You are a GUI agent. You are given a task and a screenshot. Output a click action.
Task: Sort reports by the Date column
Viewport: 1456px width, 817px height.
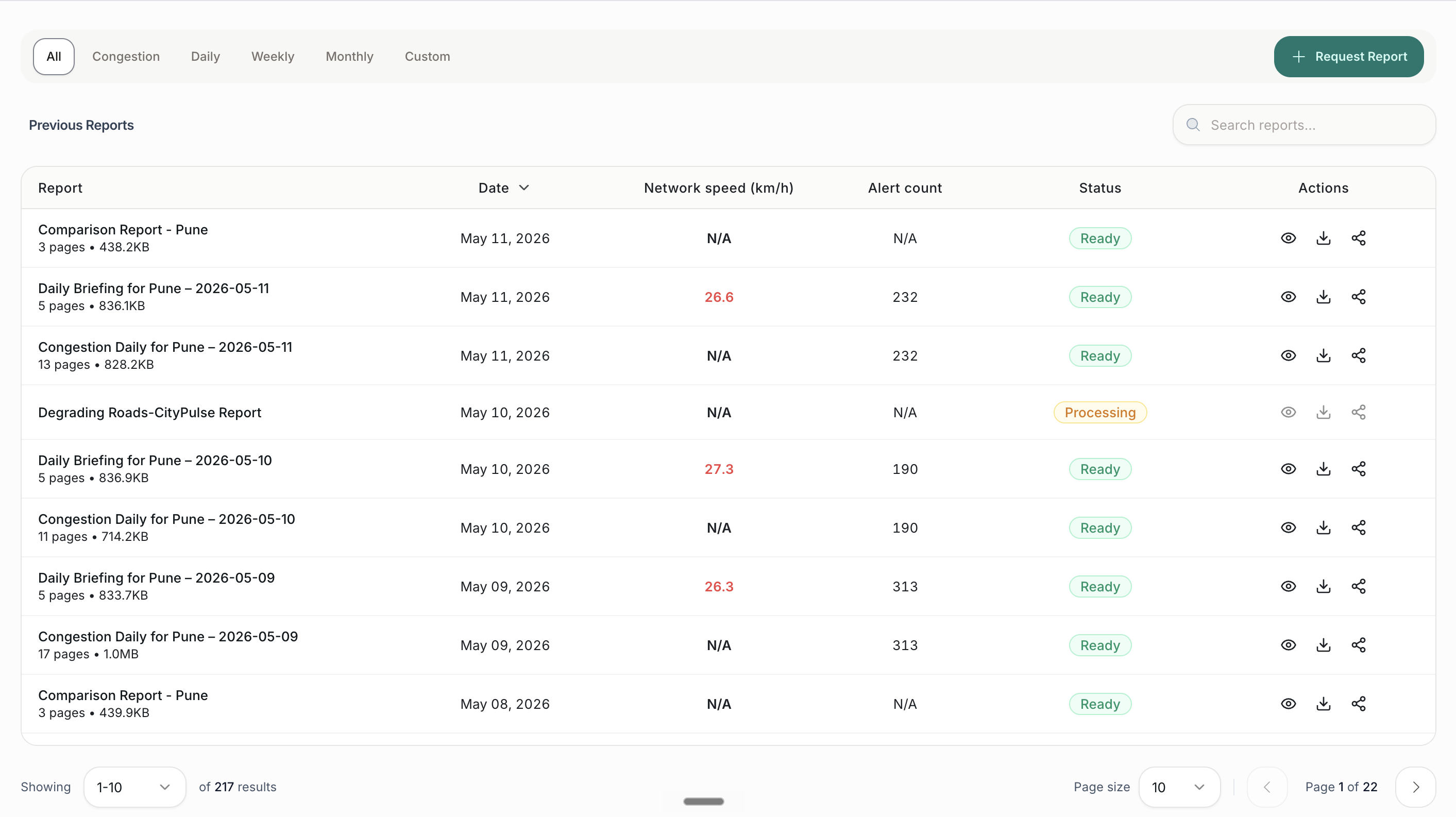click(x=503, y=188)
